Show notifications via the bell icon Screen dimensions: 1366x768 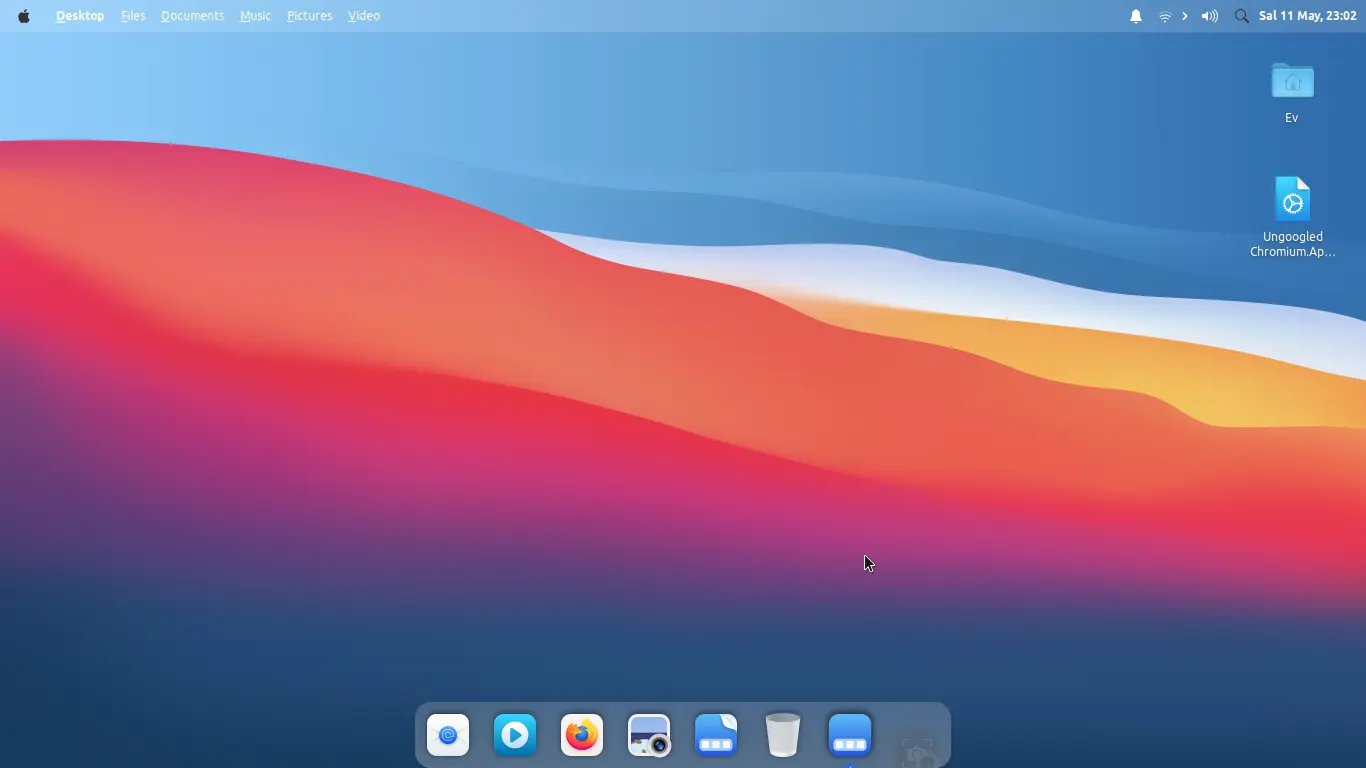click(x=1136, y=16)
